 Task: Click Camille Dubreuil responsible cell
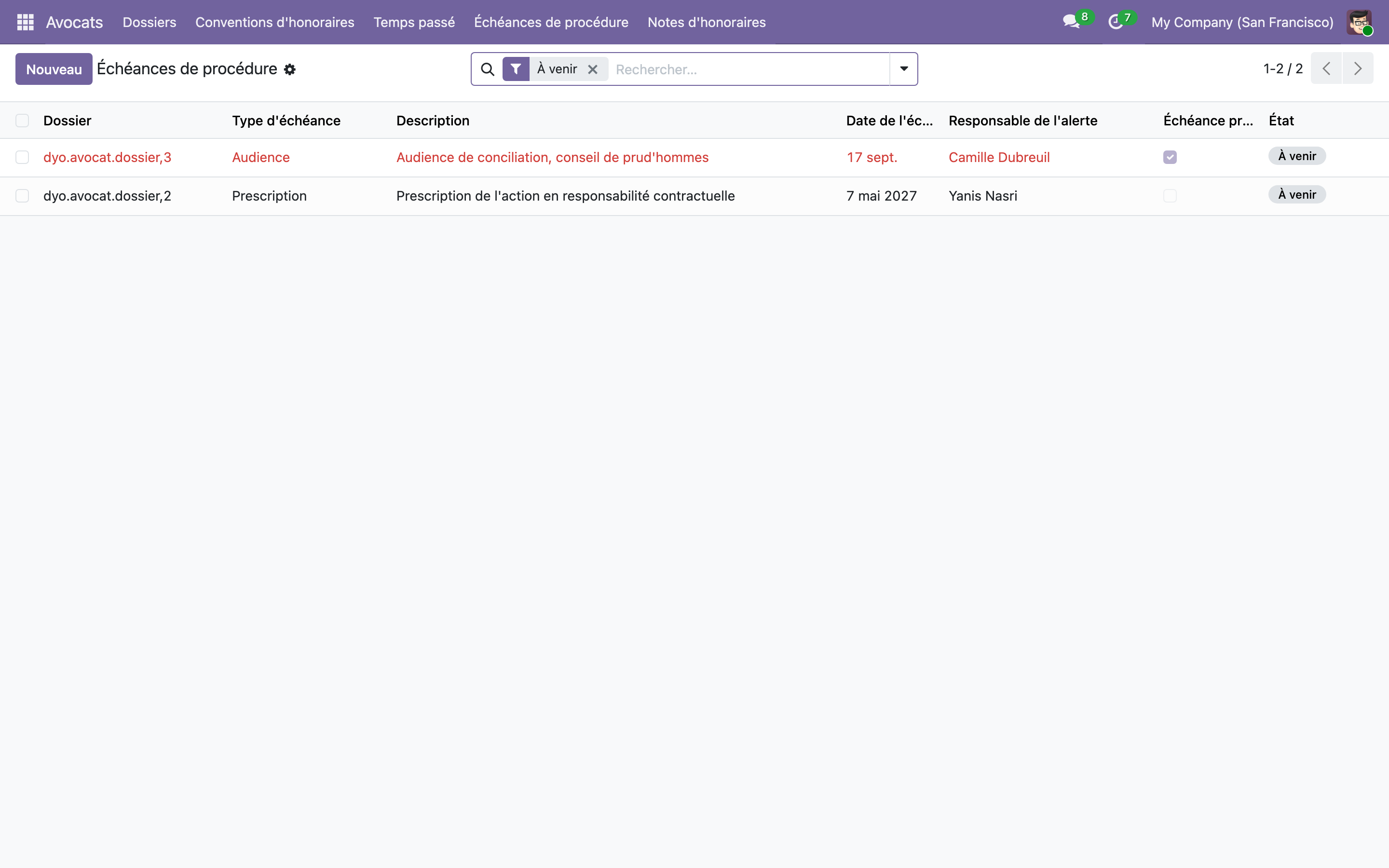coord(999,157)
